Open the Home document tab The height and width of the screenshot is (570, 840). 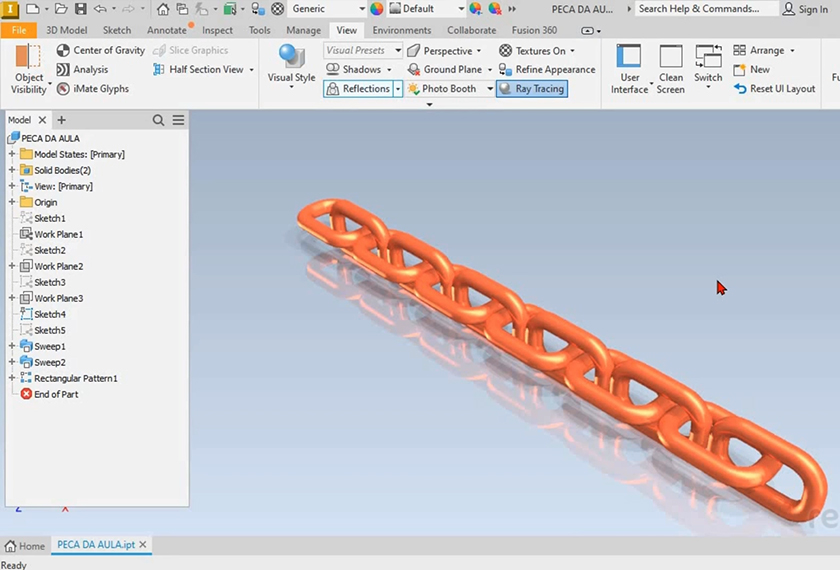pos(25,546)
